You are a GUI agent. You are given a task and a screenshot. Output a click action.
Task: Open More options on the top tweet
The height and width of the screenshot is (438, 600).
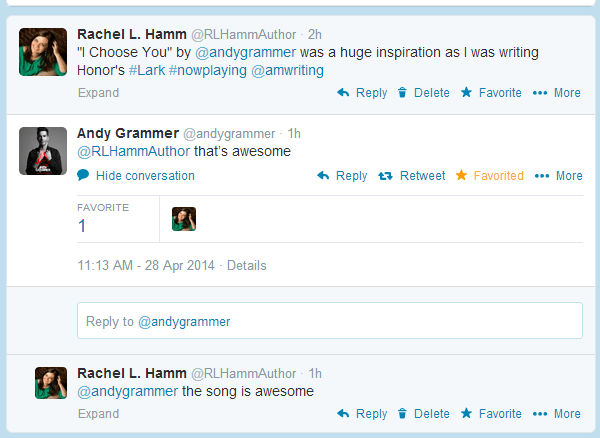pos(556,93)
